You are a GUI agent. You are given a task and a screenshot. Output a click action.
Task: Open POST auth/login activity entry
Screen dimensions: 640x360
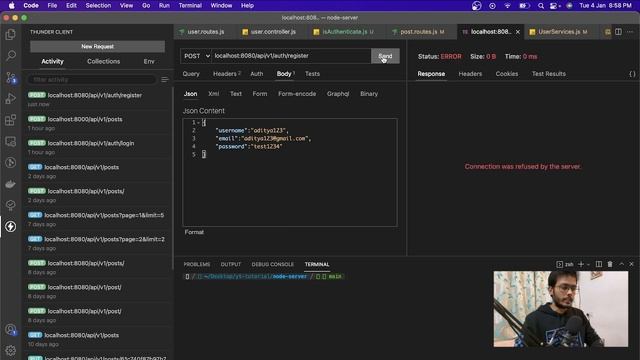[98, 147]
